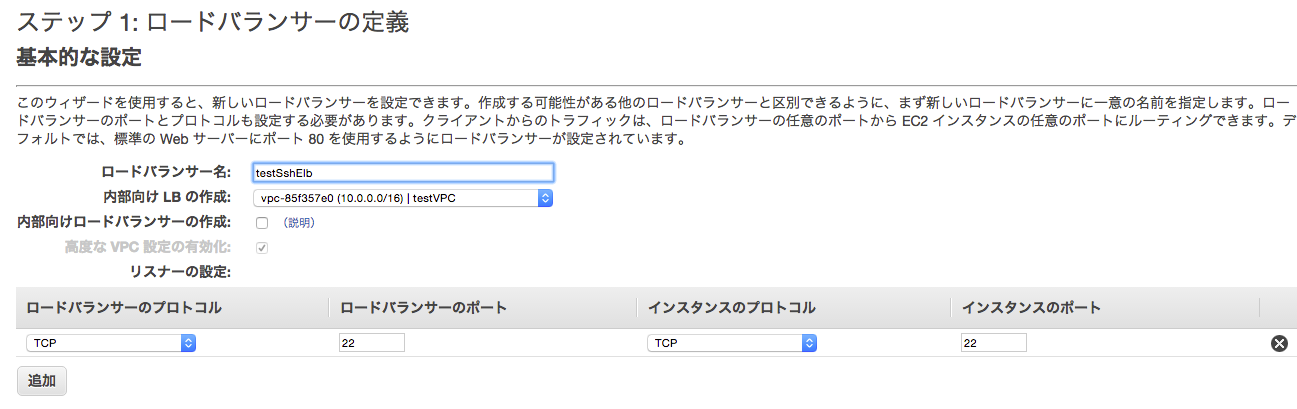Click the ロードバランサーのポート column header

[424, 308]
